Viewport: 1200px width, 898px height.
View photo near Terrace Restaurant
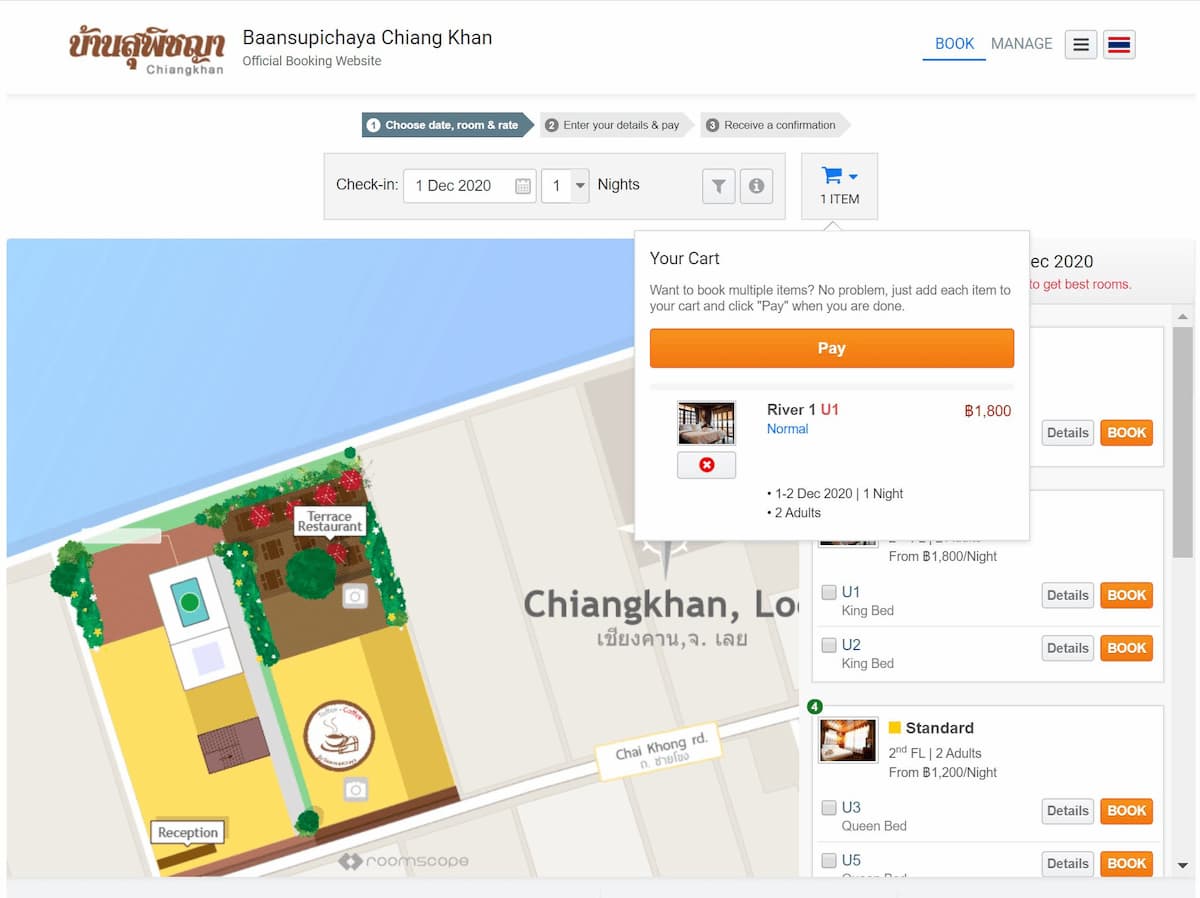(355, 597)
